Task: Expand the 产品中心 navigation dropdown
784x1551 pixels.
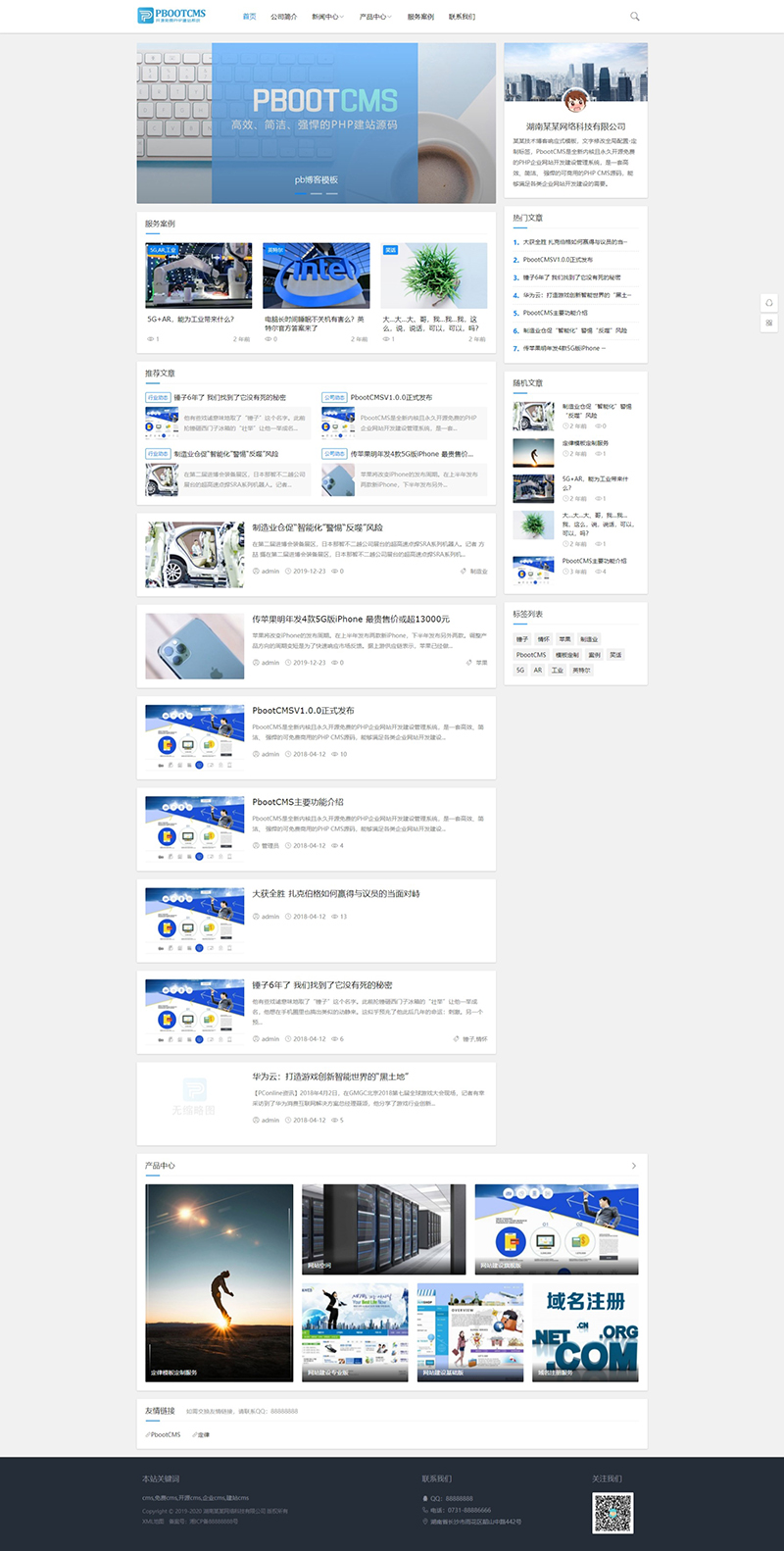Action: pyautogui.click(x=374, y=17)
